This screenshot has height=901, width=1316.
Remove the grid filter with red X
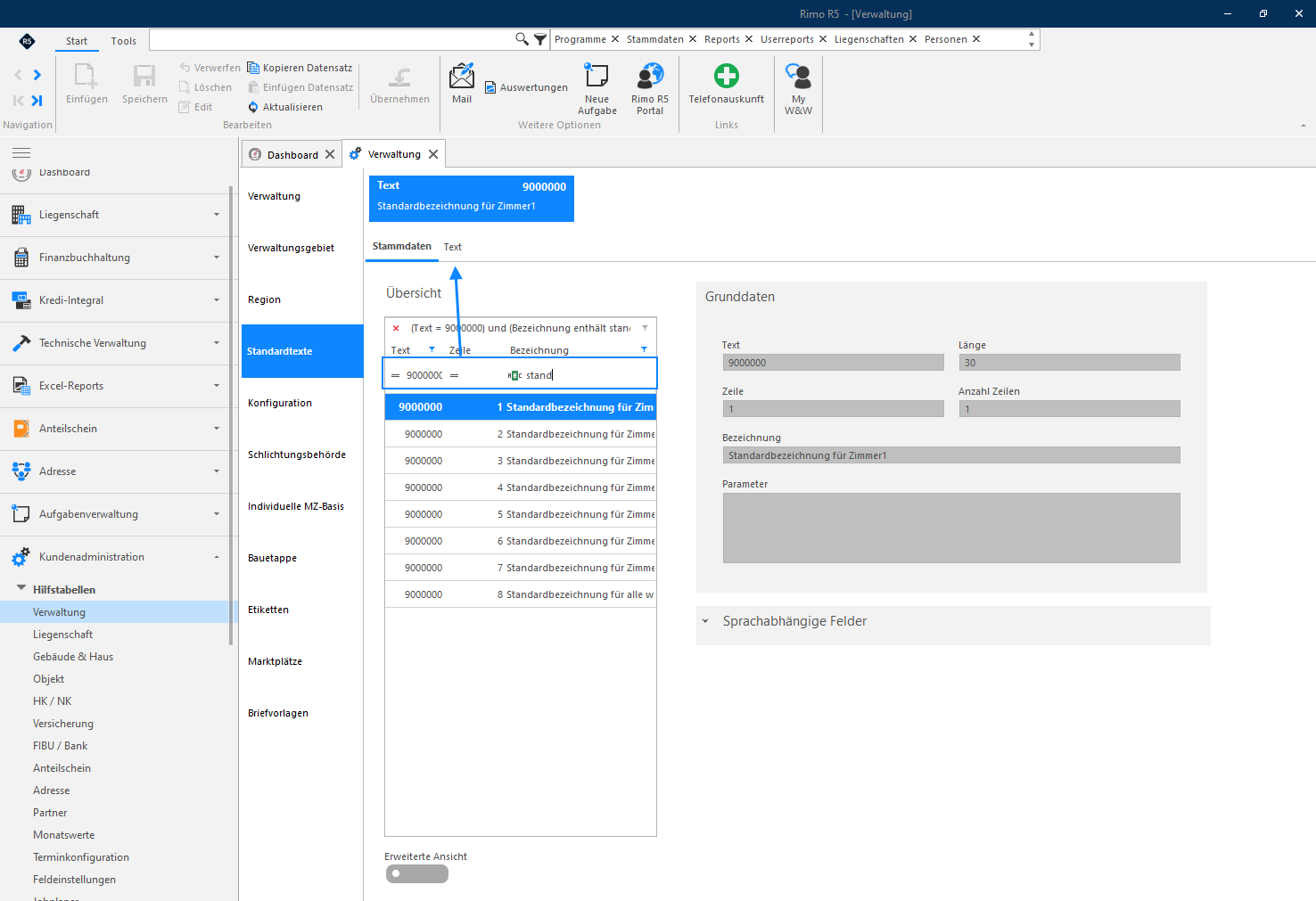pyautogui.click(x=396, y=328)
